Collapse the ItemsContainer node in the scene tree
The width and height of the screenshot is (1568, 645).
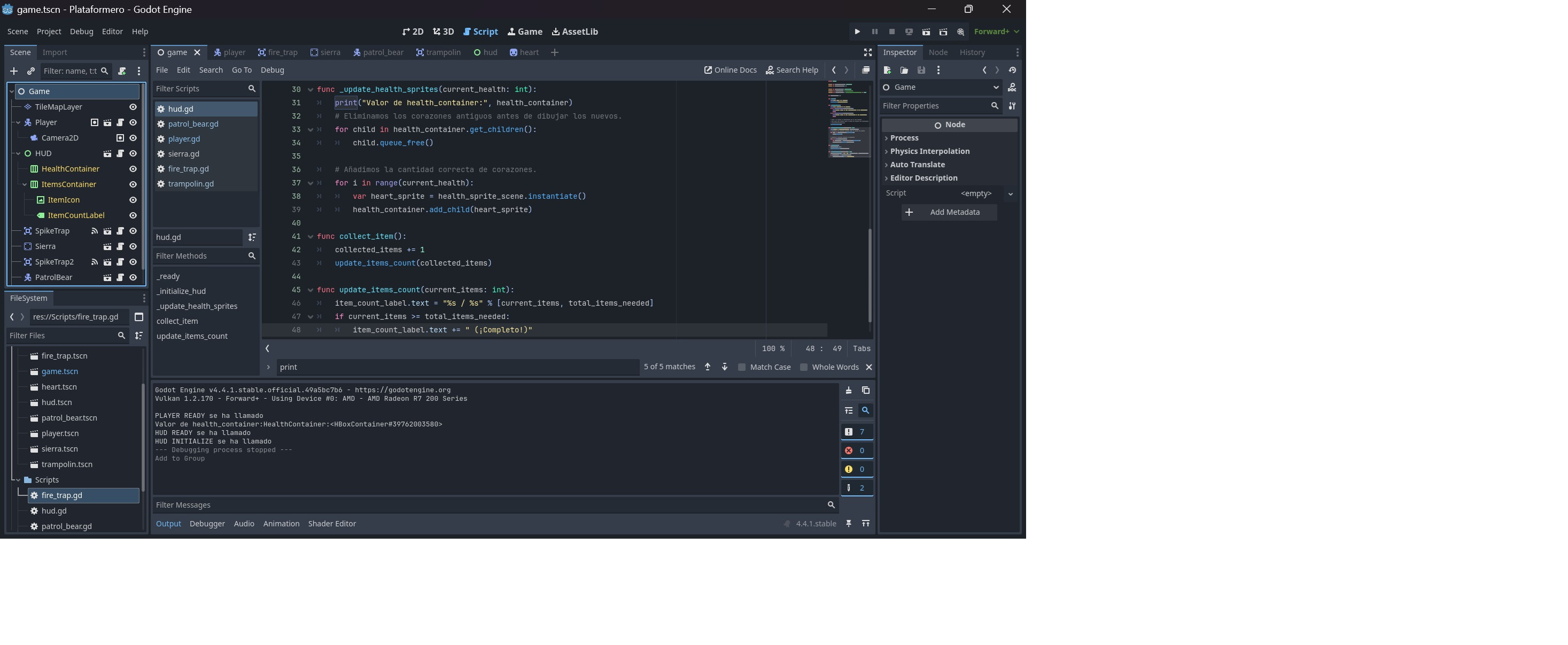[25, 184]
